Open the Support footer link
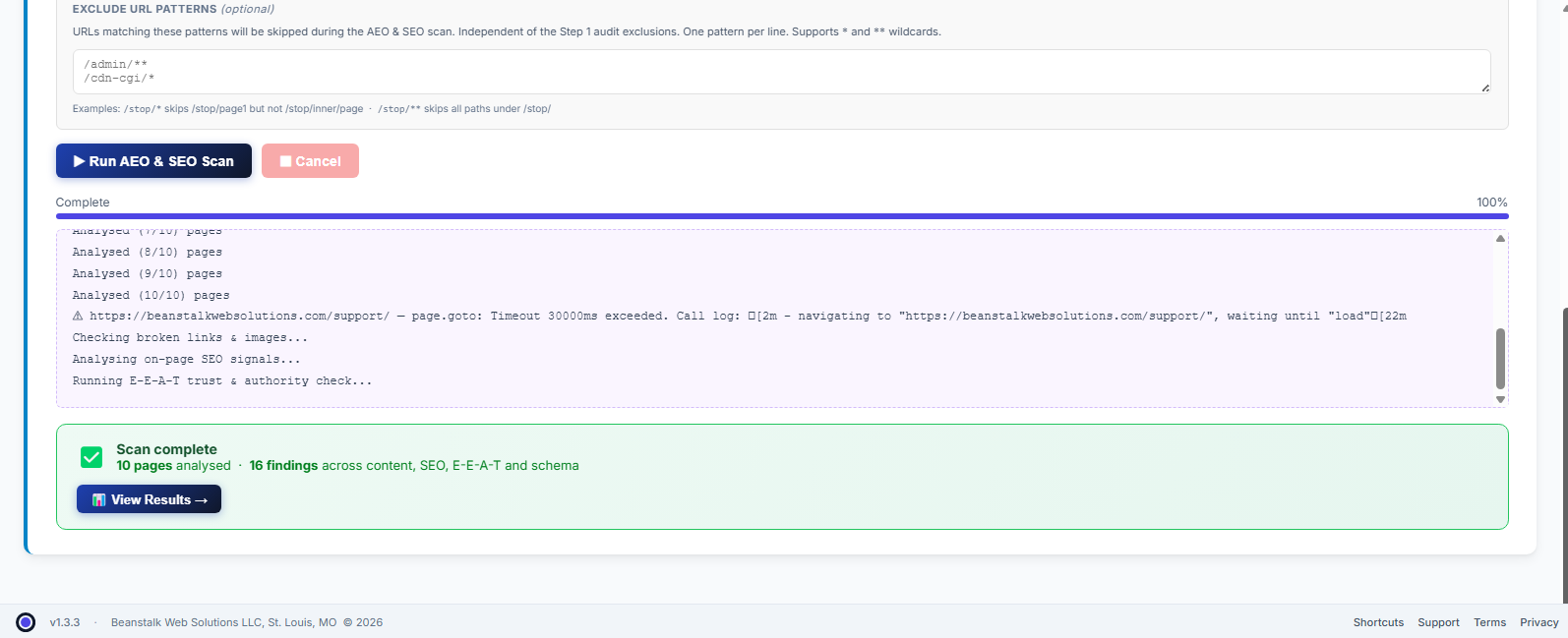The image size is (1568, 638). pos(1438,622)
